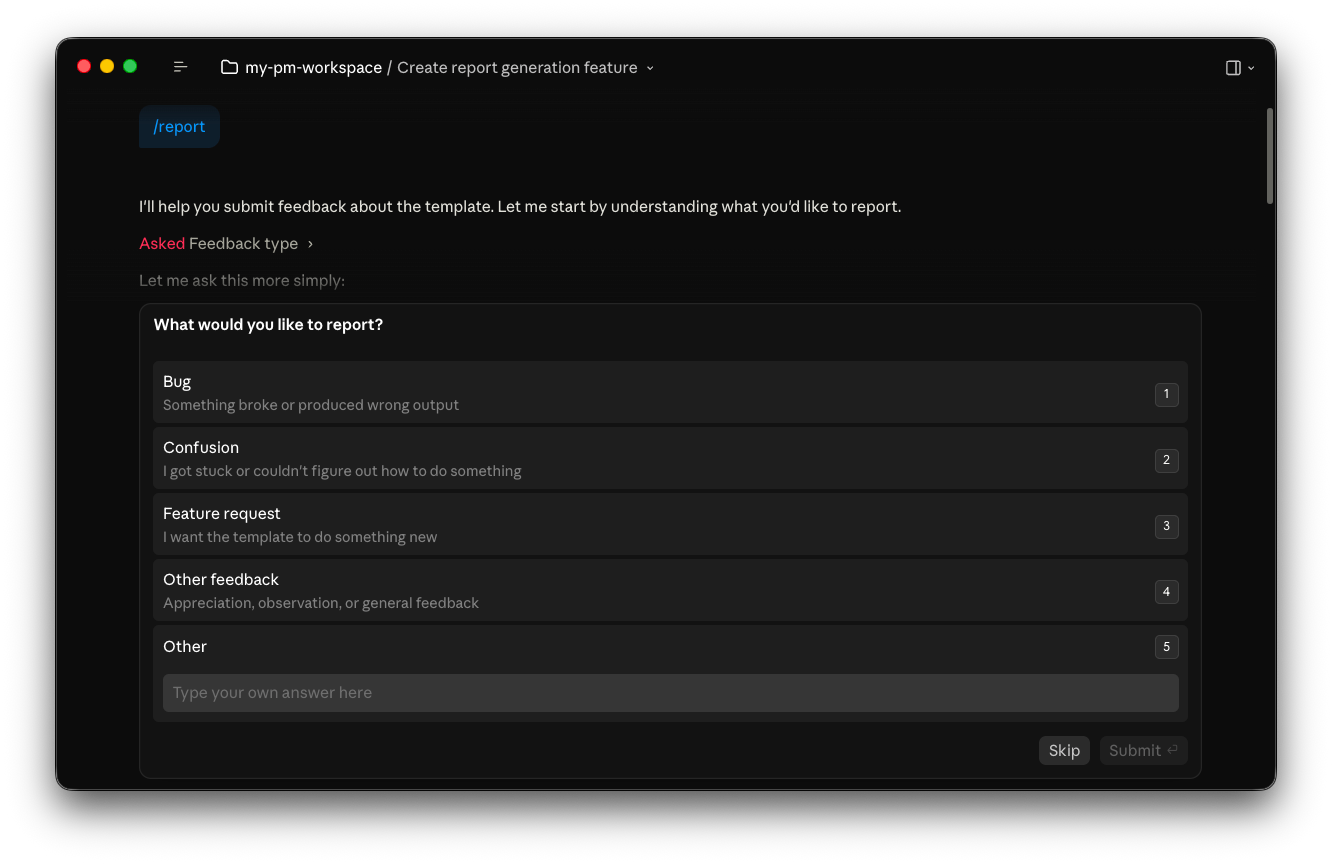Click the number 4 shortcut badge

coord(1166,592)
